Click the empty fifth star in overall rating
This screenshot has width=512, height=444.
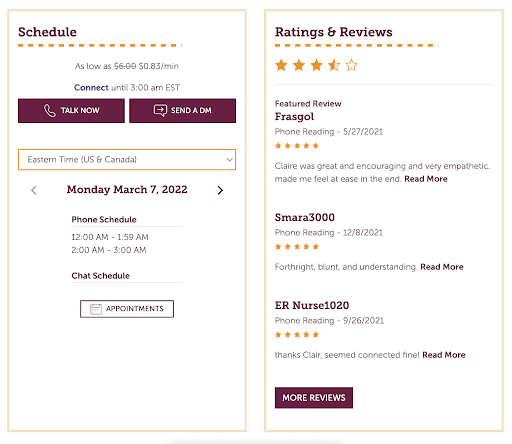coord(351,65)
